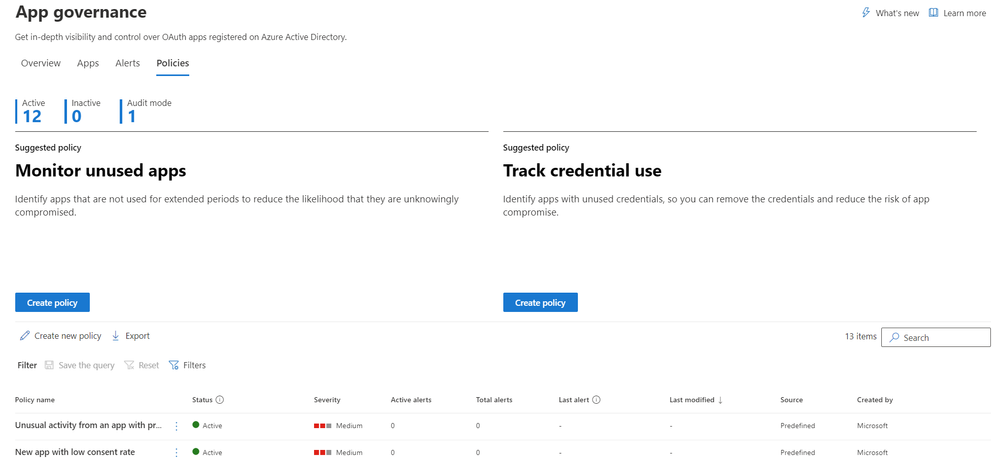Viewport: 999px width, 462px height.
Task: Create policy for Monitor unused apps
Action: tap(52, 303)
